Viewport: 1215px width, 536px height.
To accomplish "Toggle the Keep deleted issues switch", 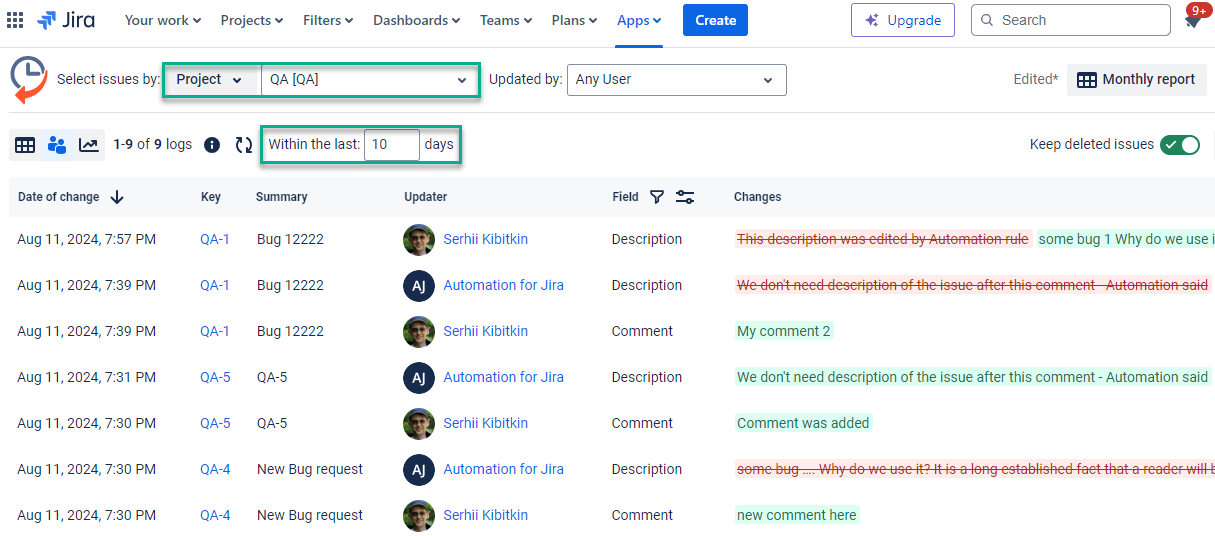I will [1180, 145].
